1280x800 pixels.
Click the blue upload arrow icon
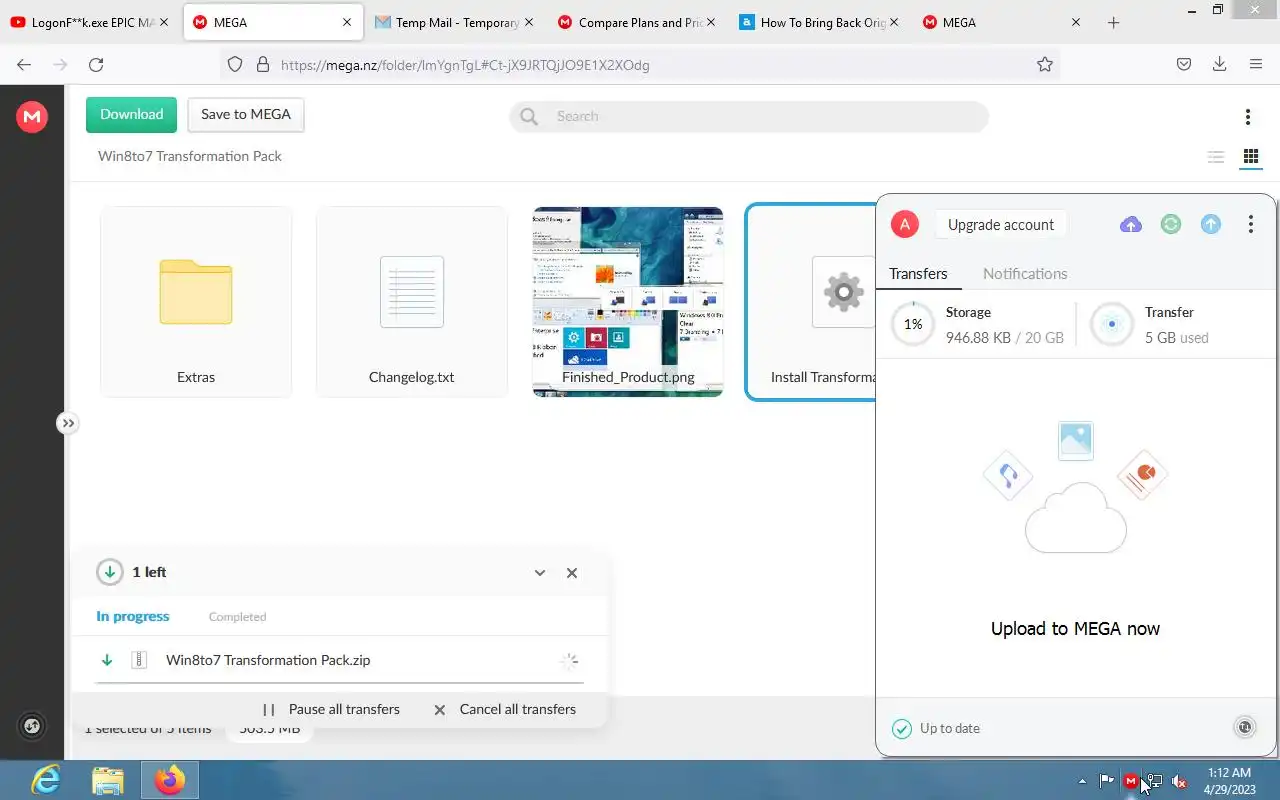1211,224
